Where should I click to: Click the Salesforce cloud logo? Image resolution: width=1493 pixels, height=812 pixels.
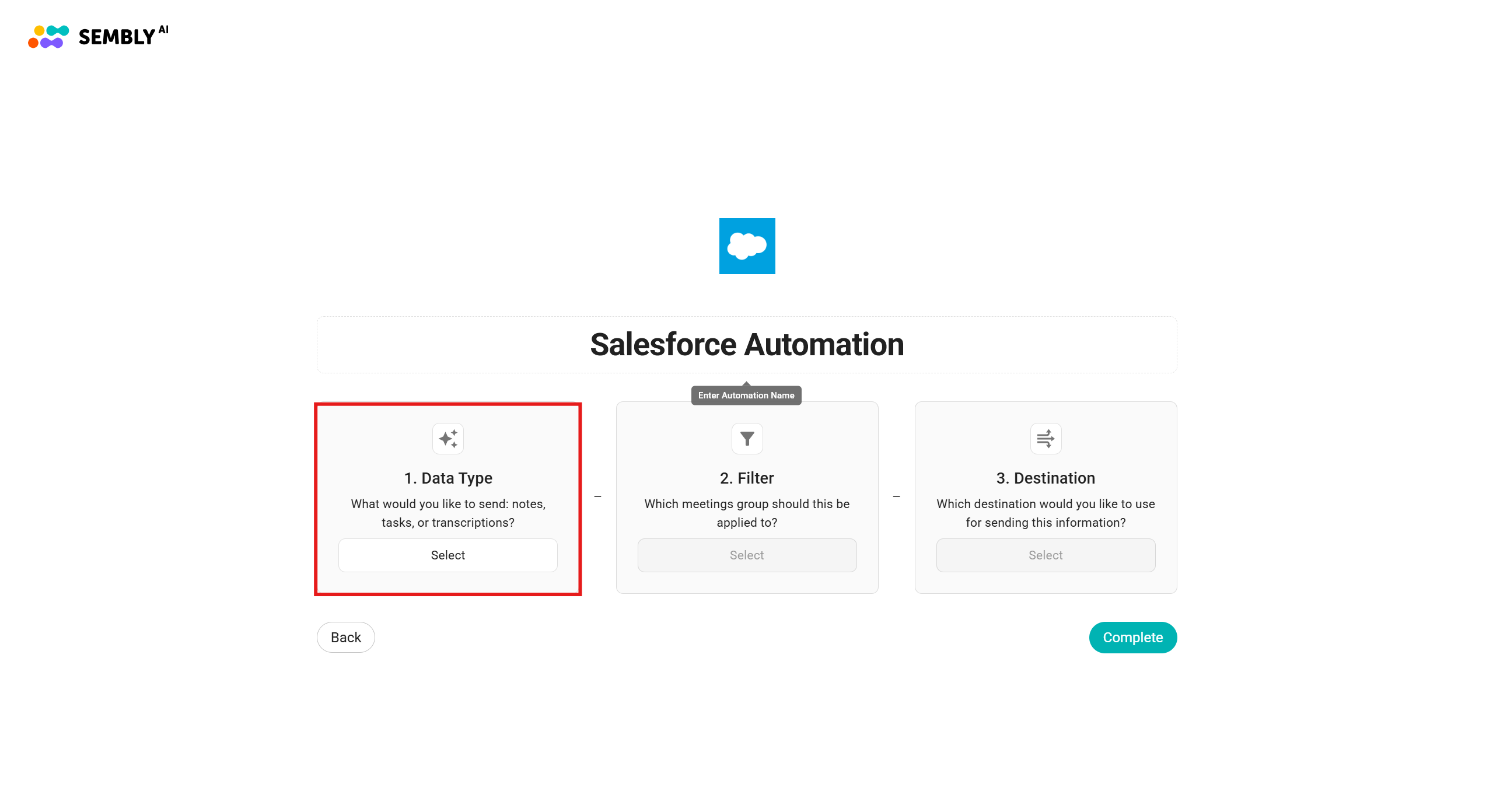[x=747, y=246]
